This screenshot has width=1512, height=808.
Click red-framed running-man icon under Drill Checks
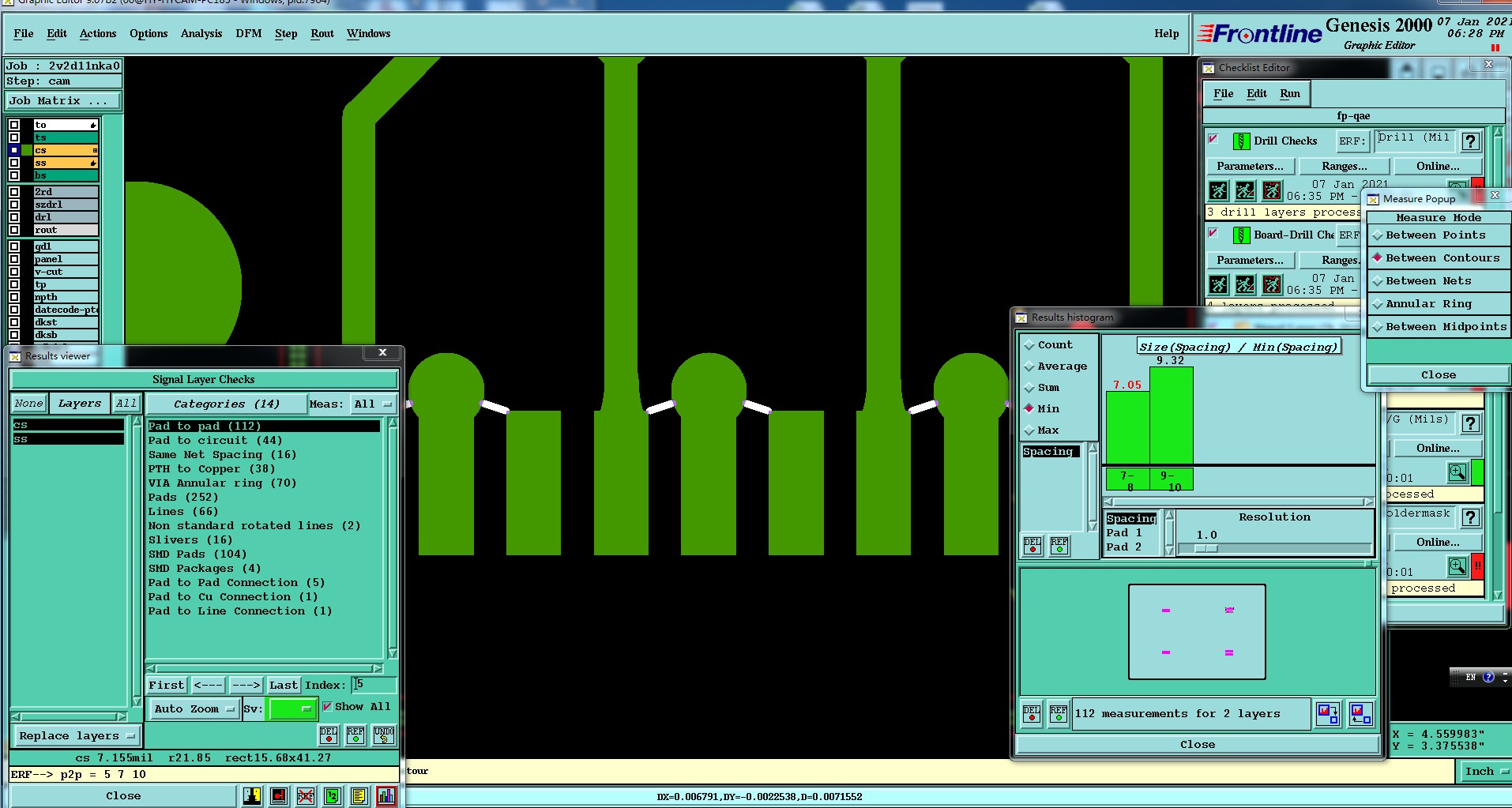point(1272,190)
